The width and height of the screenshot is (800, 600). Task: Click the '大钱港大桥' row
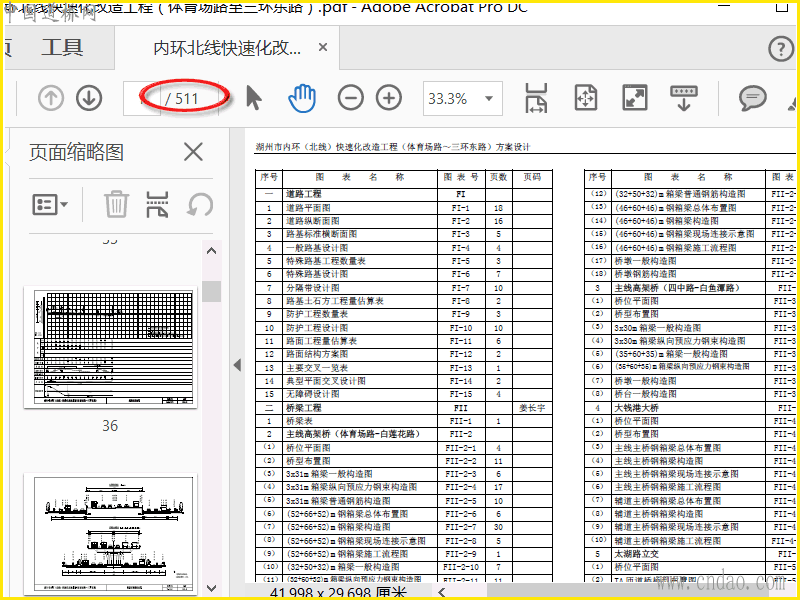pyautogui.click(x=637, y=408)
